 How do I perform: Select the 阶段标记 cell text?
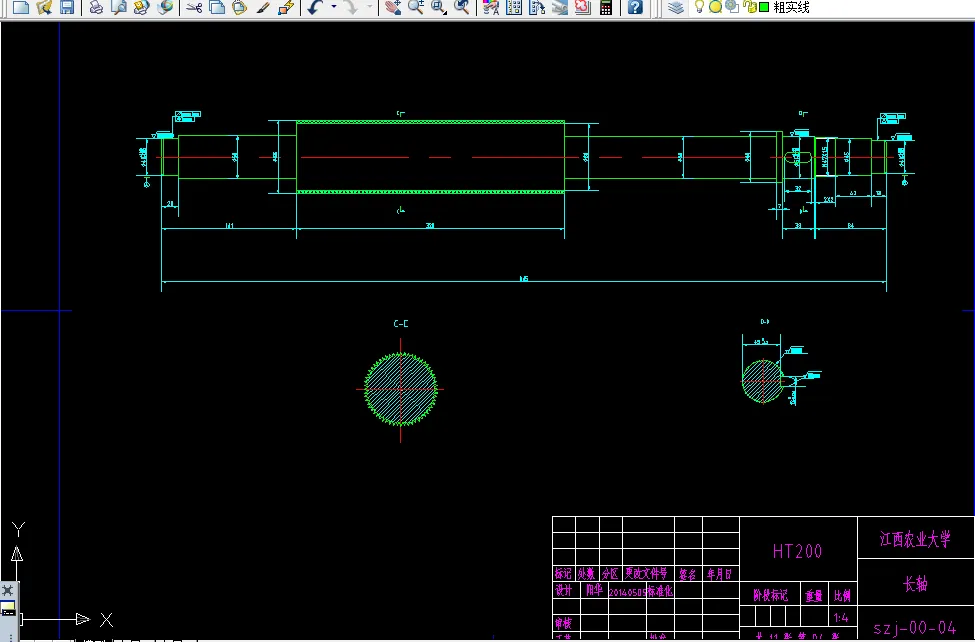771,595
